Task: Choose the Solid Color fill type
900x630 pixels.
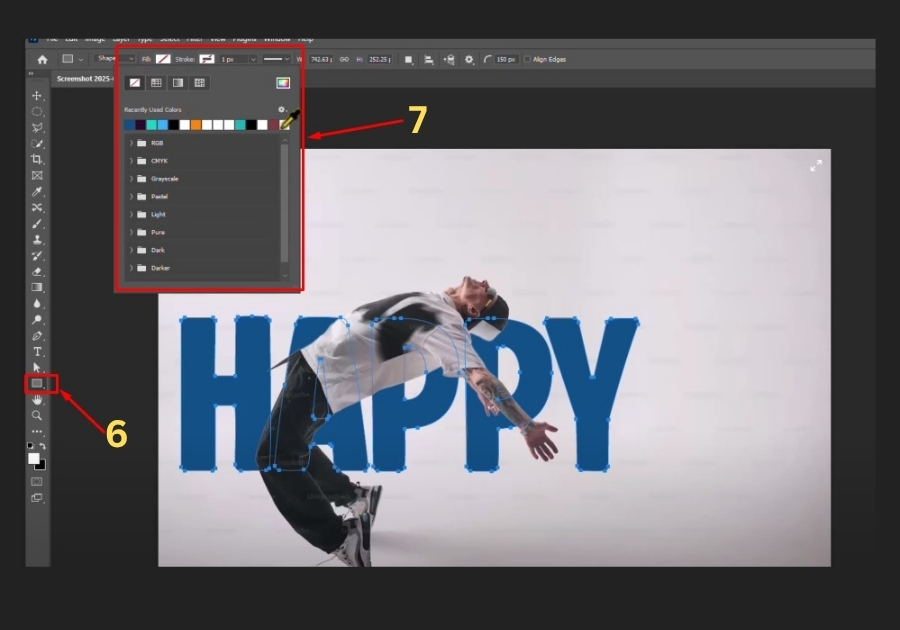Action: [156, 83]
